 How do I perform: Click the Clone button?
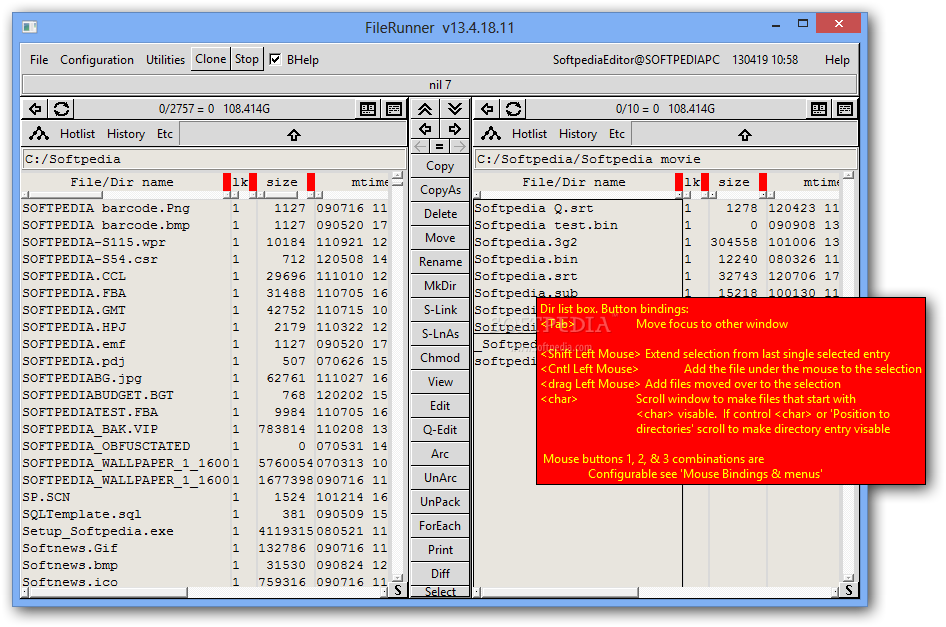coord(211,59)
